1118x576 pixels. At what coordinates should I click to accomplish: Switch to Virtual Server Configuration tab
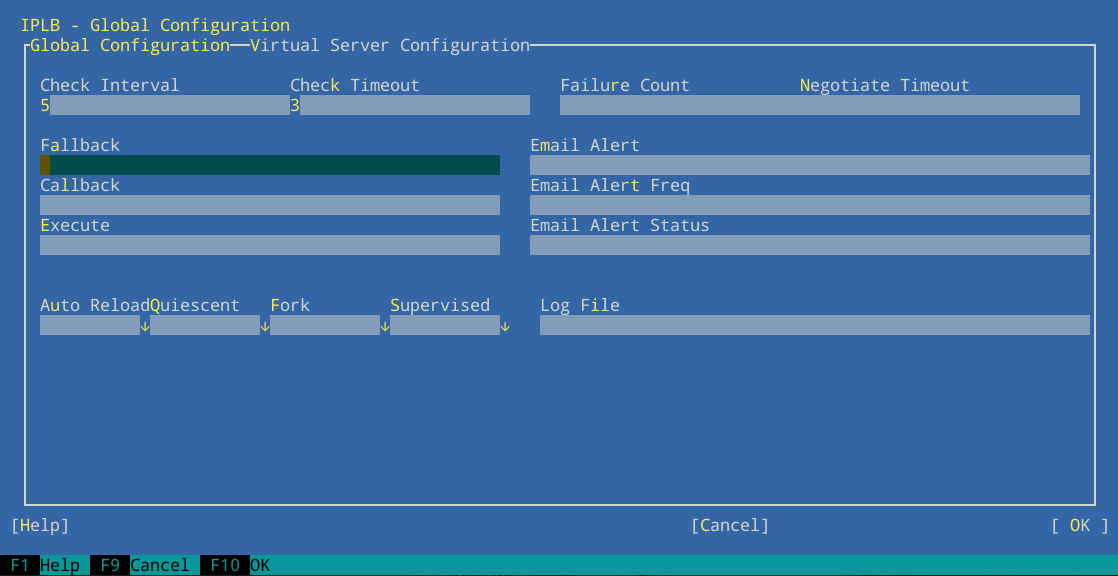tap(389, 45)
